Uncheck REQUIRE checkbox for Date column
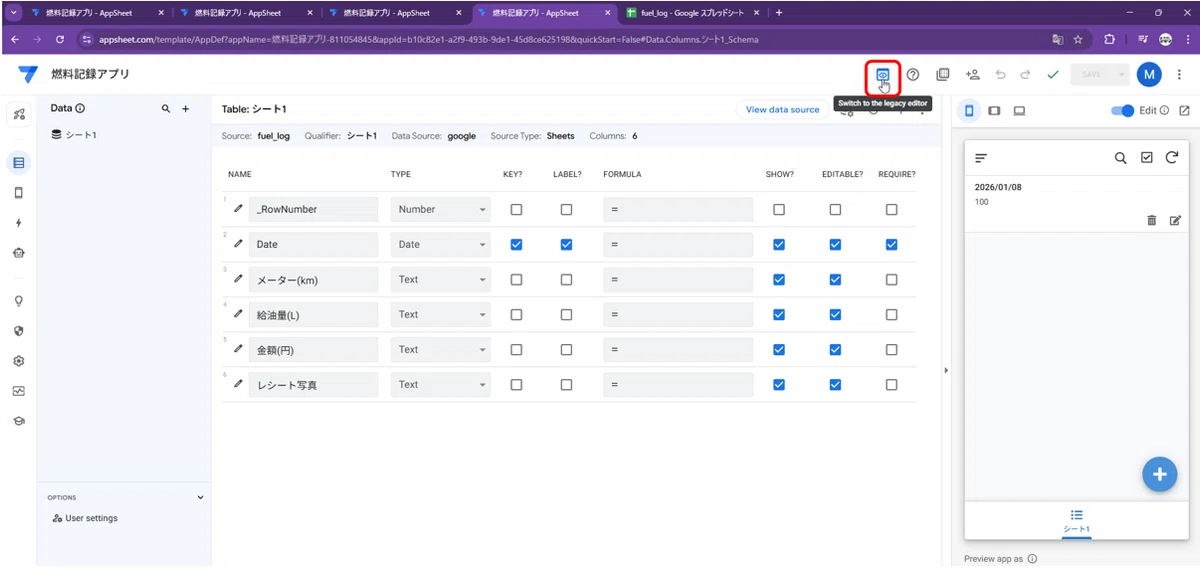The height and width of the screenshot is (571, 1200). coord(891,244)
